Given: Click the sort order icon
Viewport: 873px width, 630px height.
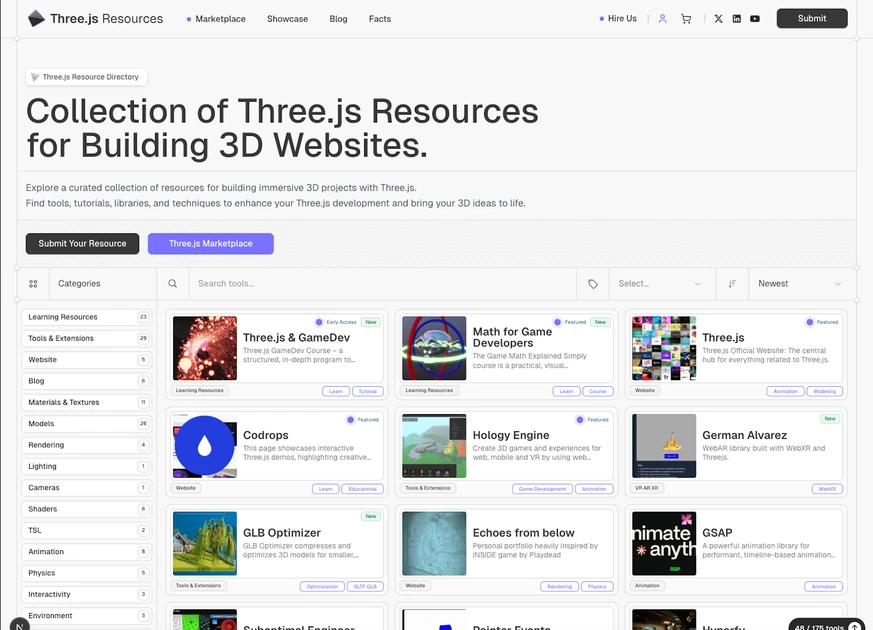Looking at the screenshot, I should tap(732, 284).
